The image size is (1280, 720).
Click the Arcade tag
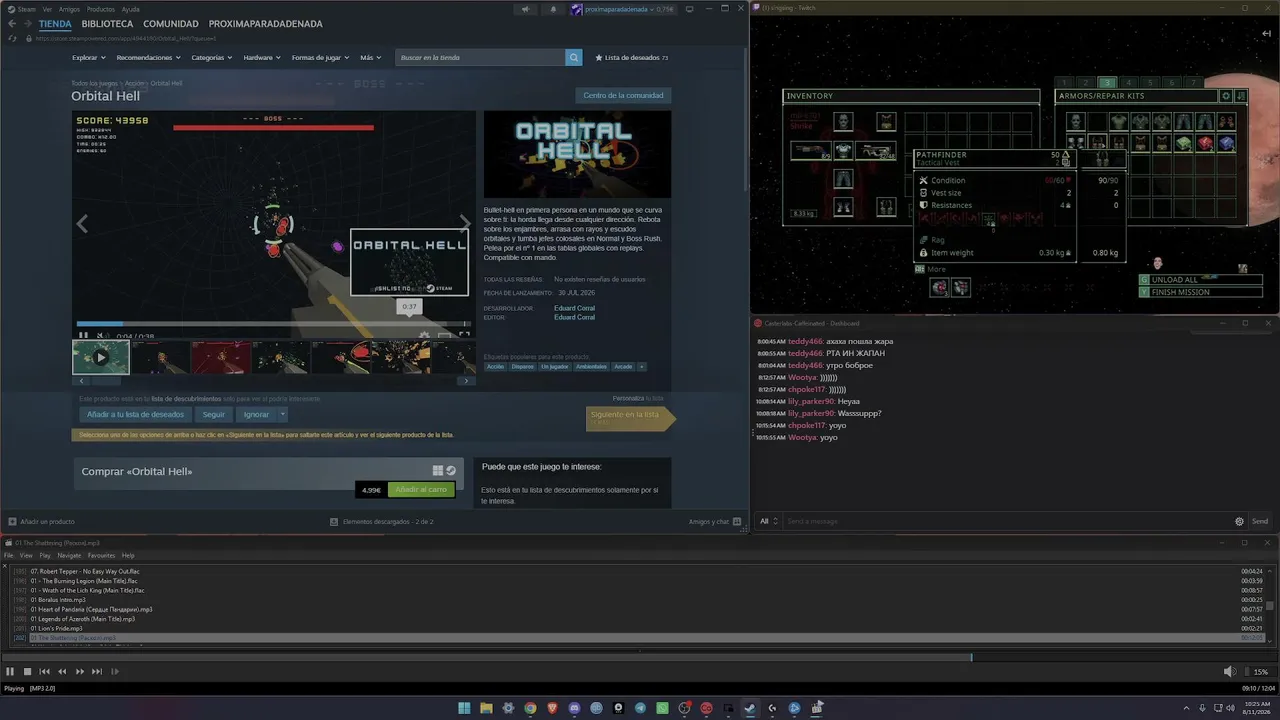[x=623, y=366]
